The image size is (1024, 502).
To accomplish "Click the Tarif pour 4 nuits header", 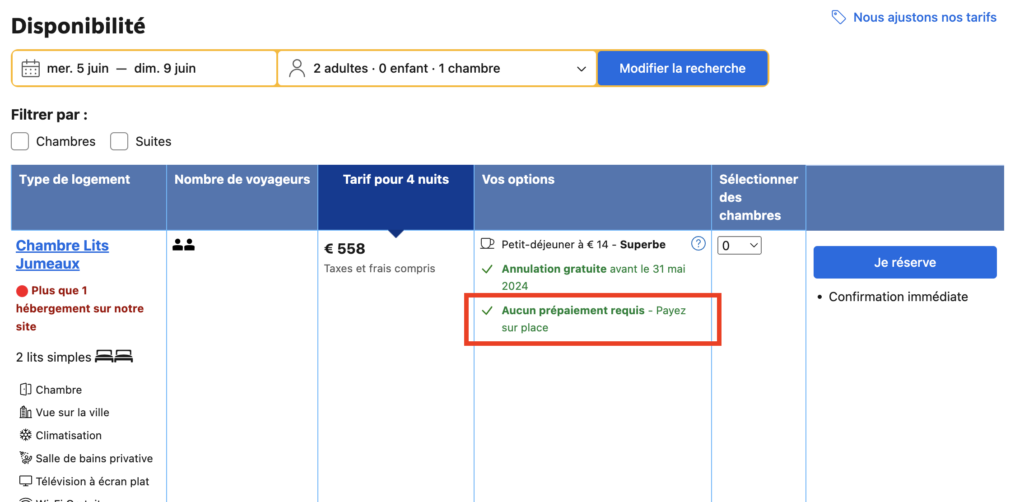I will pyautogui.click(x=396, y=180).
